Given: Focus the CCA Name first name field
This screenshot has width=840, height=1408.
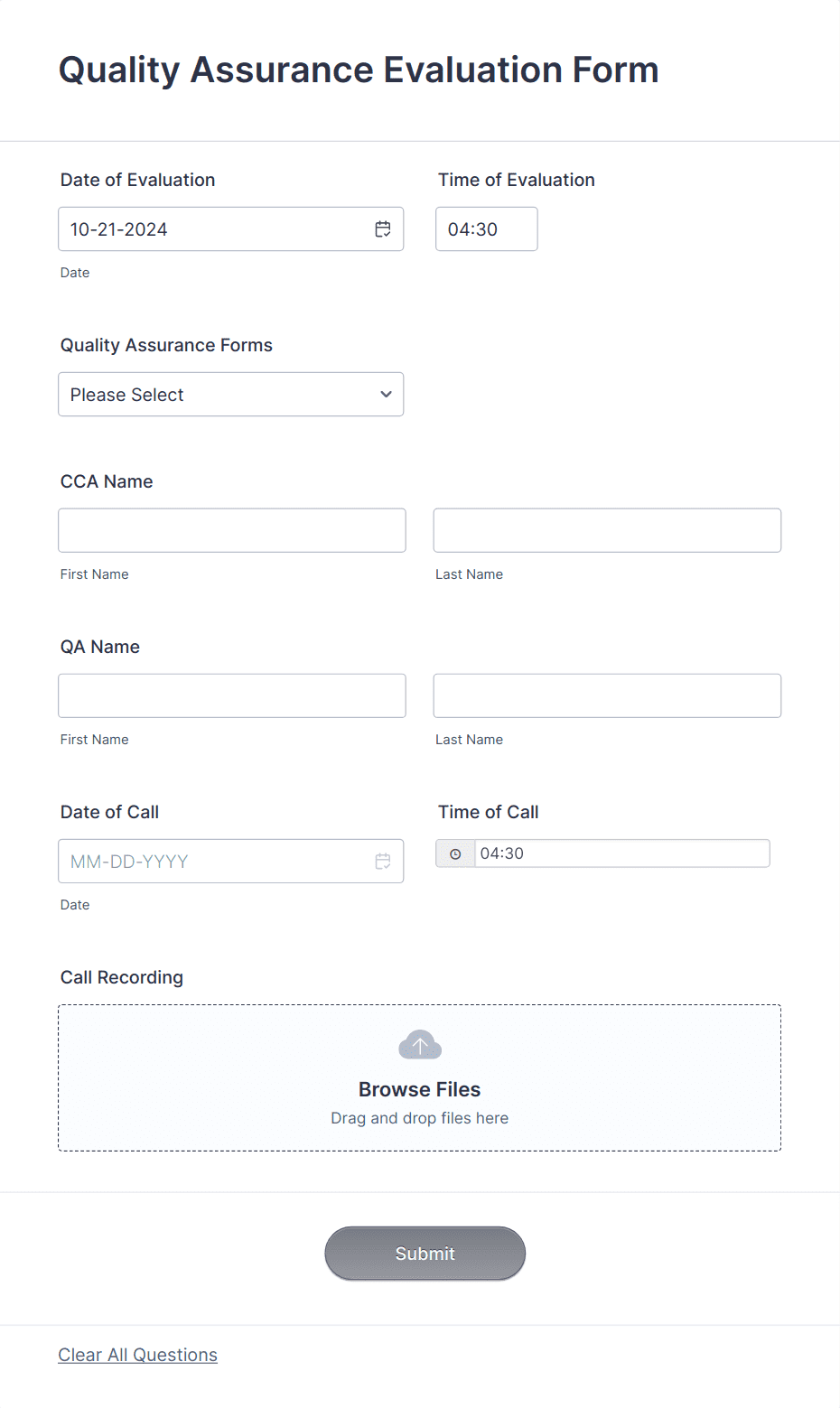Looking at the screenshot, I should click(232, 530).
